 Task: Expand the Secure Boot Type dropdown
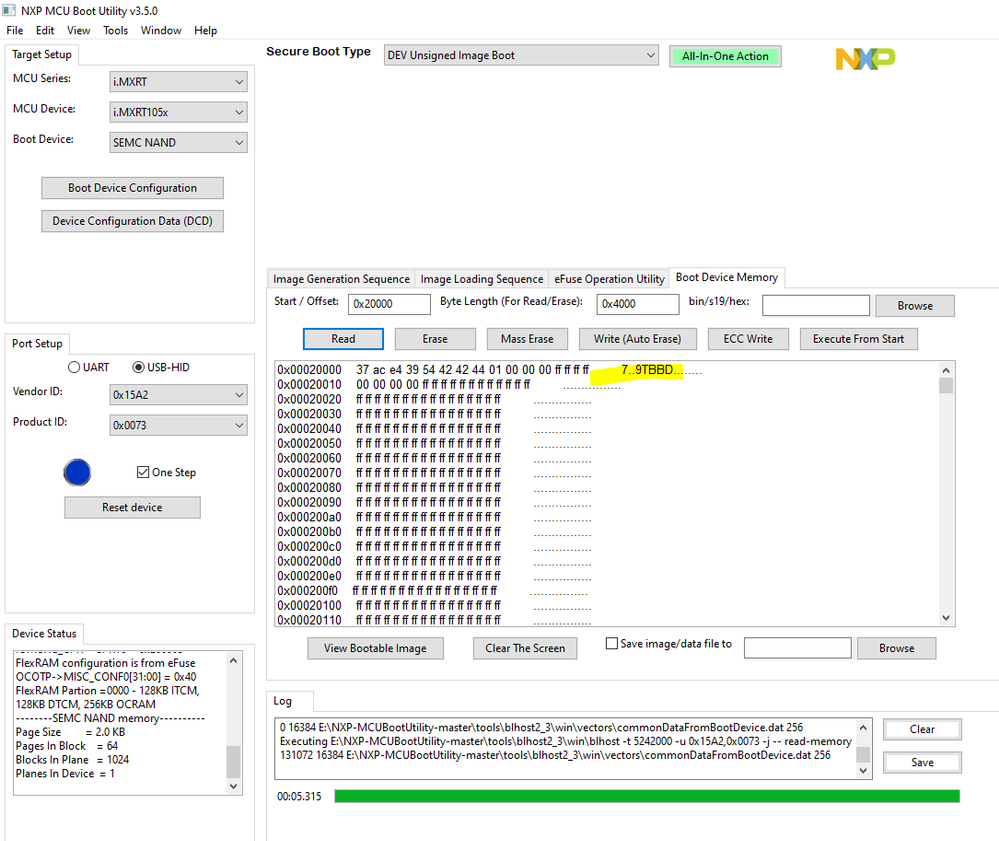click(521, 55)
